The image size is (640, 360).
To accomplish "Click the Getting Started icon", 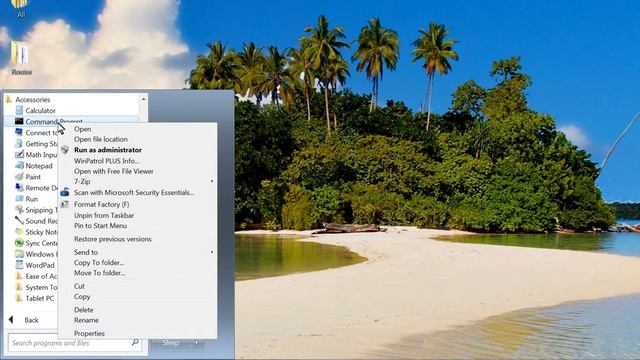I will [19, 143].
